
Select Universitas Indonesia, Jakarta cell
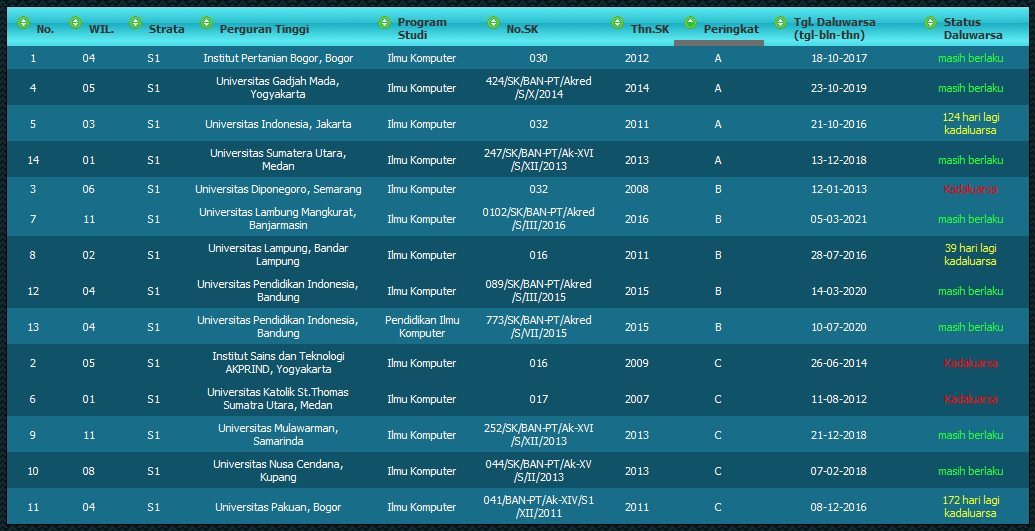(278, 124)
